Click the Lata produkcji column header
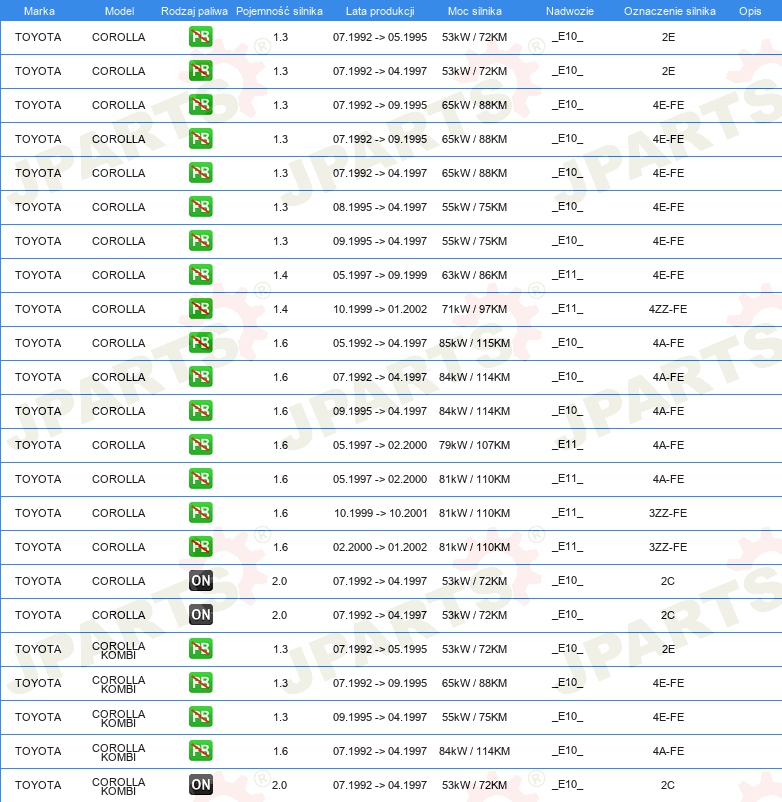This screenshot has width=782, height=802. 380,11
